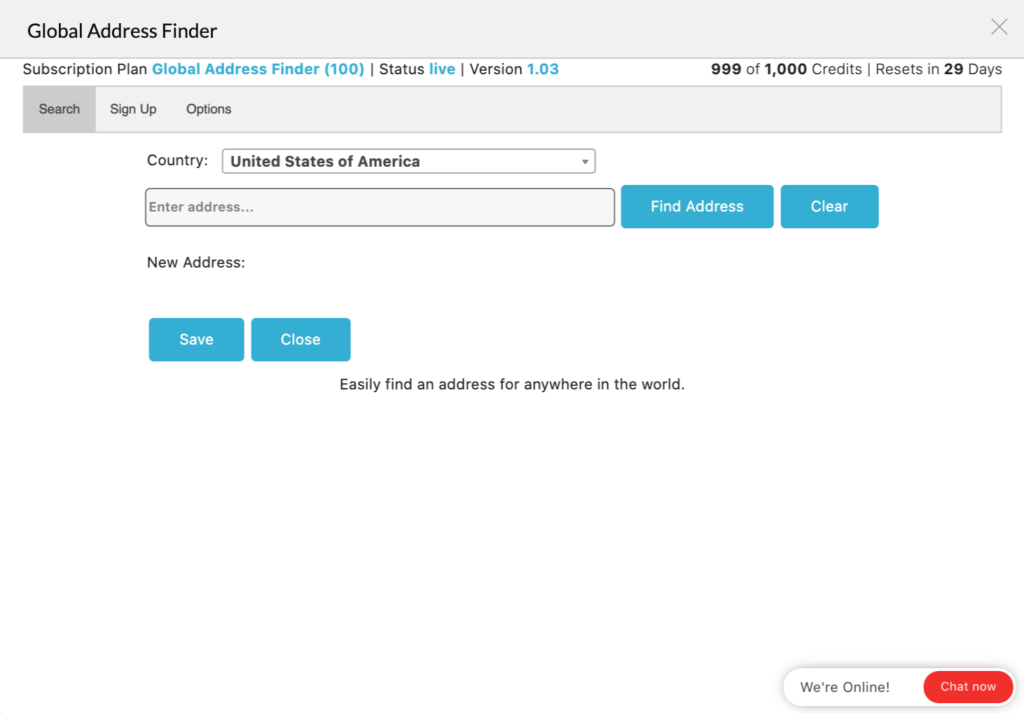The height and width of the screenshot is (713, 1024).
Task: Click the live status text
Action: [x=442, y=69]
